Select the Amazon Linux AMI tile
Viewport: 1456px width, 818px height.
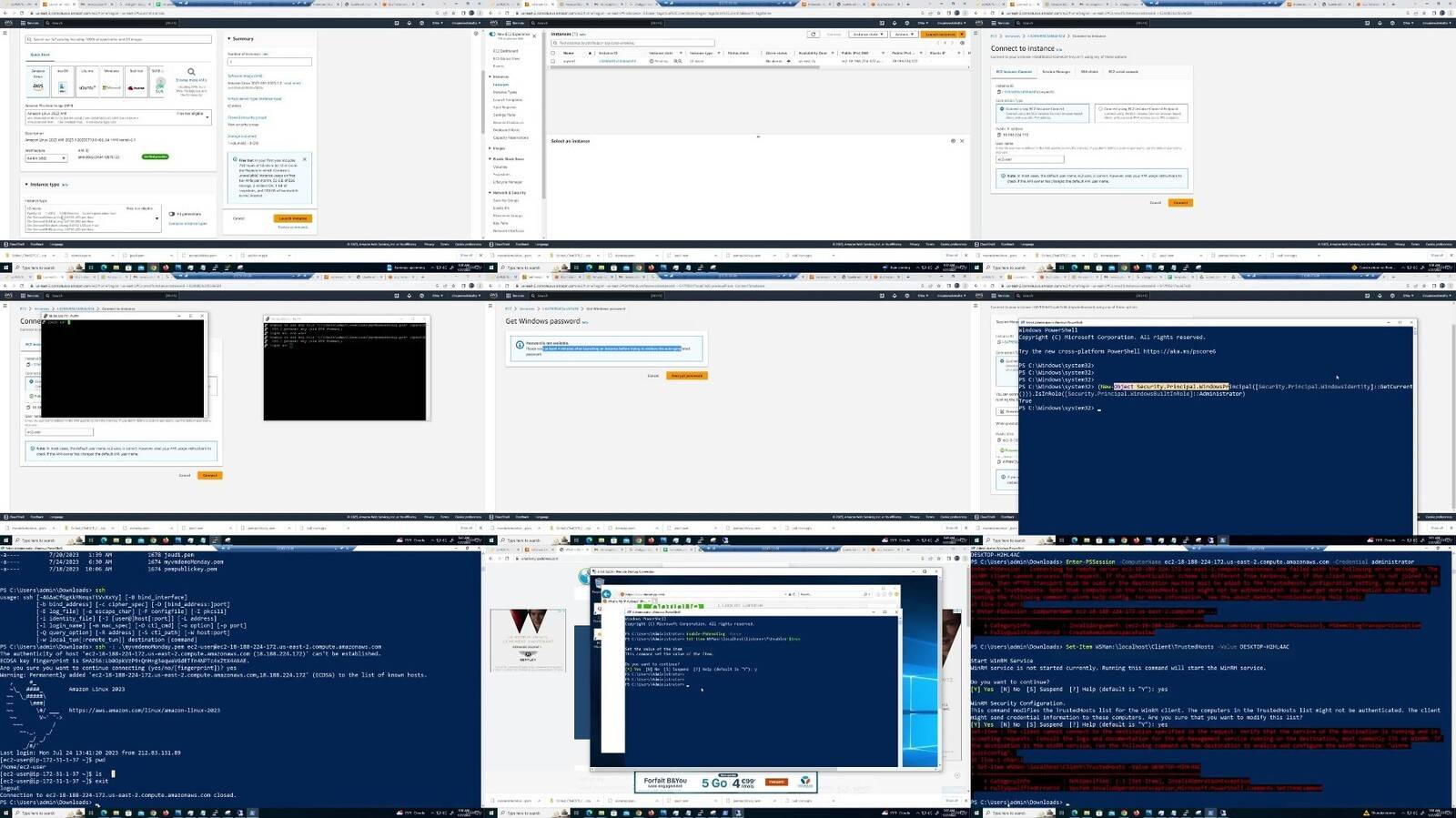38,80
